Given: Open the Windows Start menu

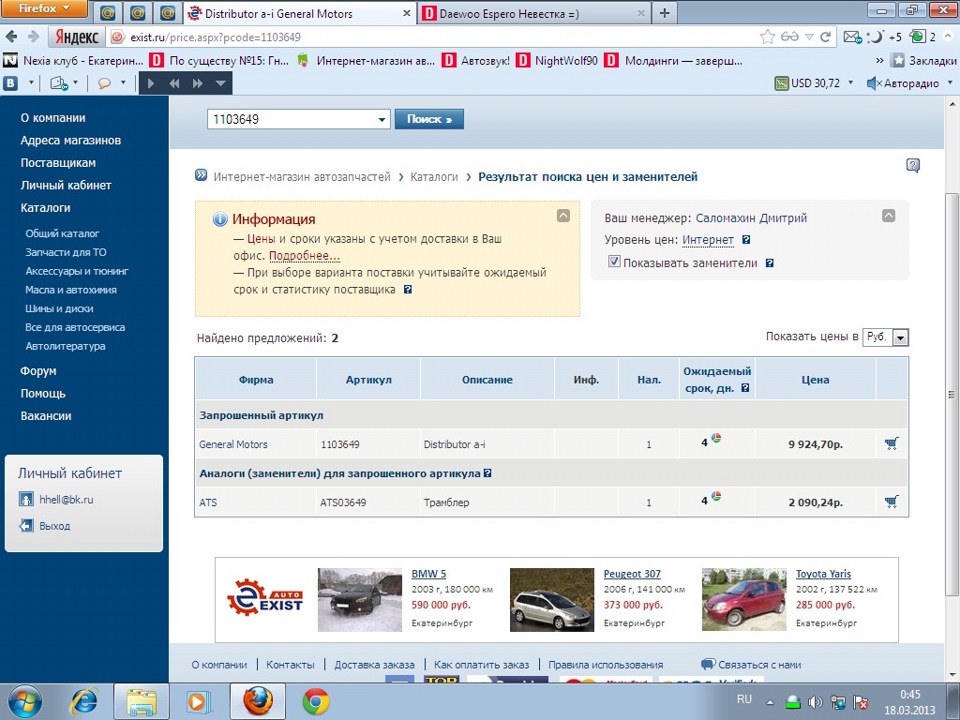Looking at the screenshot, I should 24,702.
